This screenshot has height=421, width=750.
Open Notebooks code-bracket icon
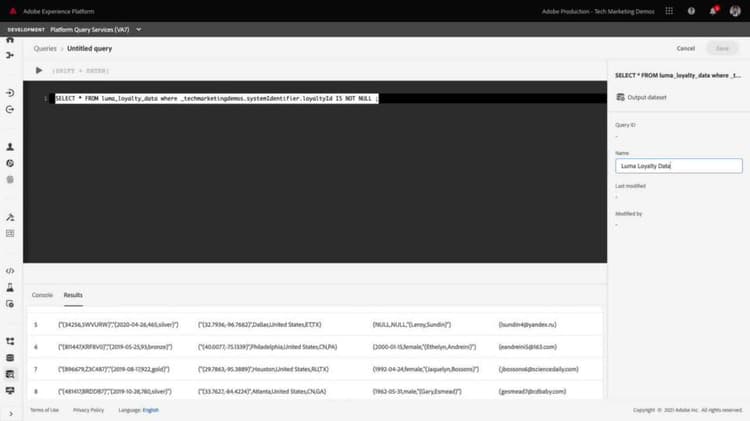click(10, 271)
